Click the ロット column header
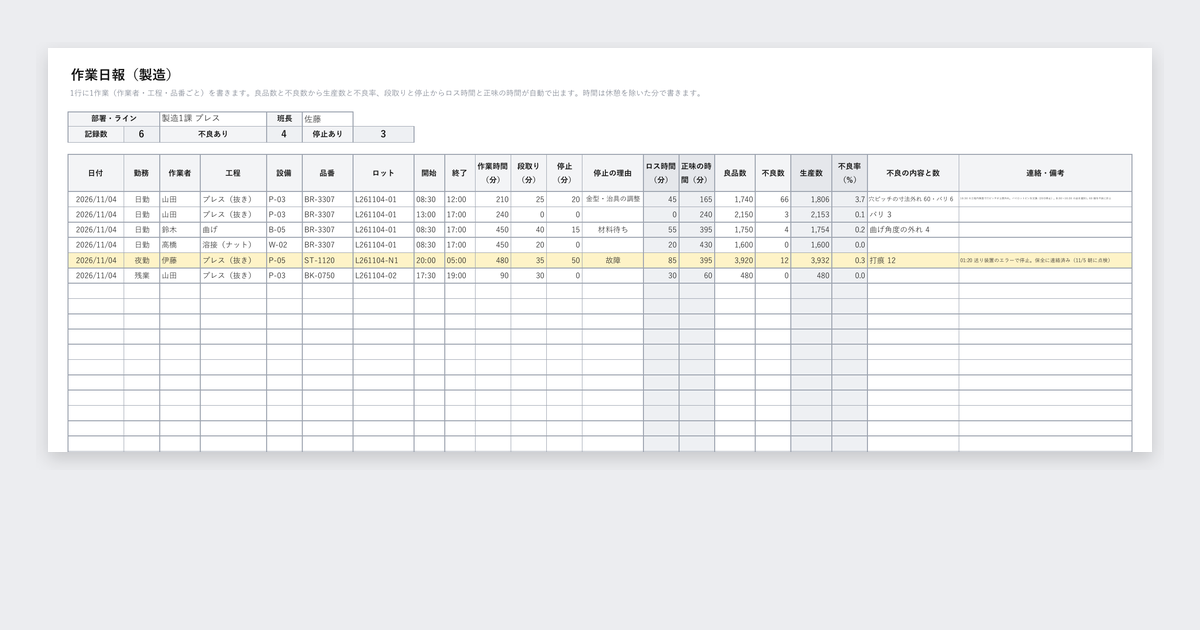The width and height of the screenshot is (1200, 630). tap(383, 173)
